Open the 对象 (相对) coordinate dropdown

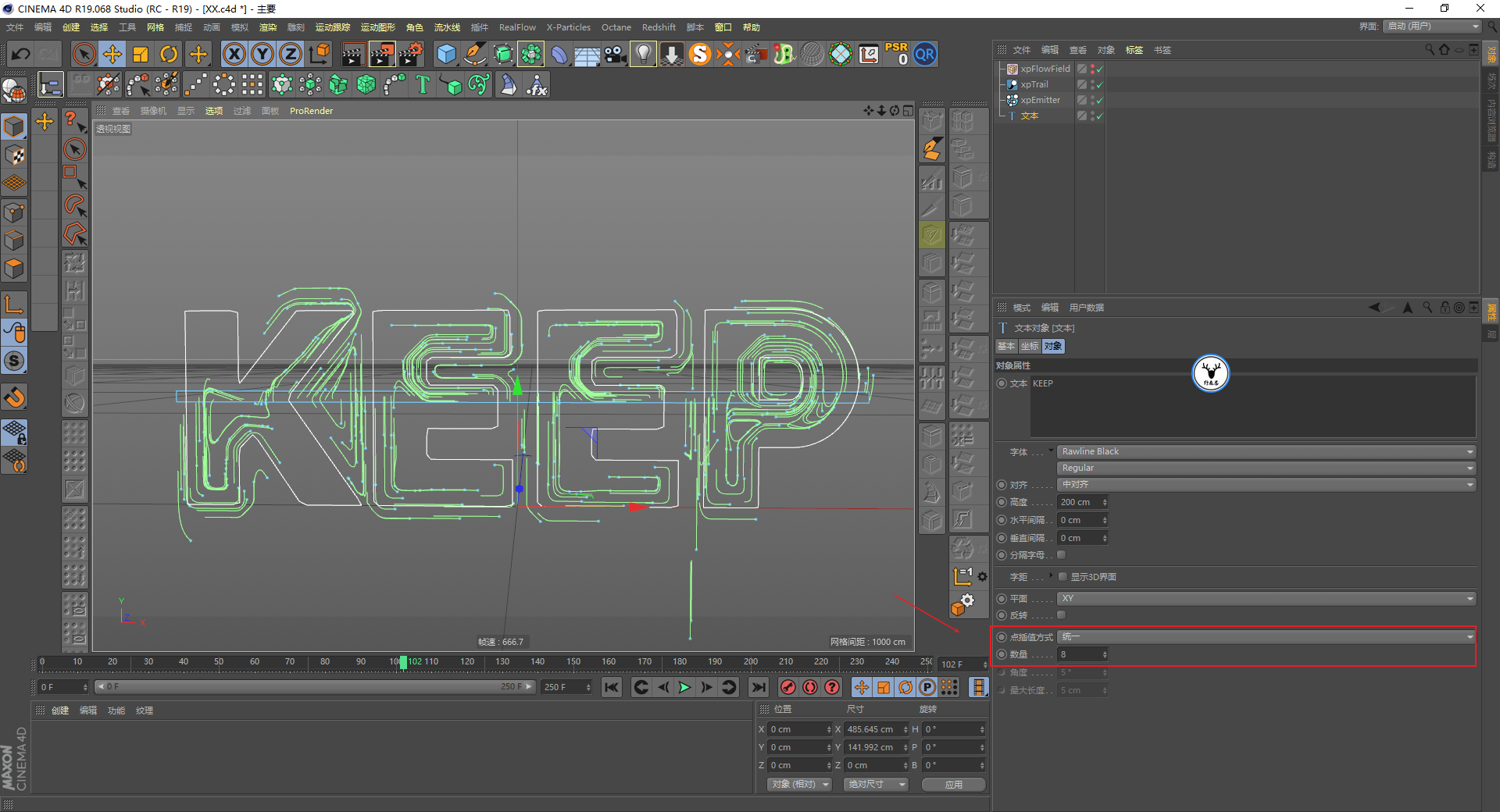pyautogui.click(x=798, y=784)
